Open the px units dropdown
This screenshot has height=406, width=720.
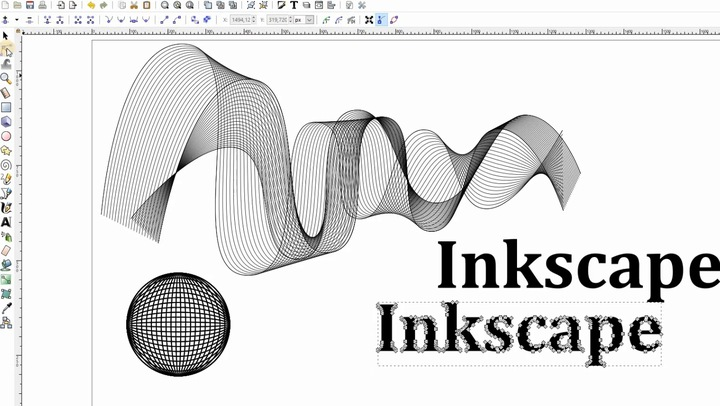click(x=310, y=20)
